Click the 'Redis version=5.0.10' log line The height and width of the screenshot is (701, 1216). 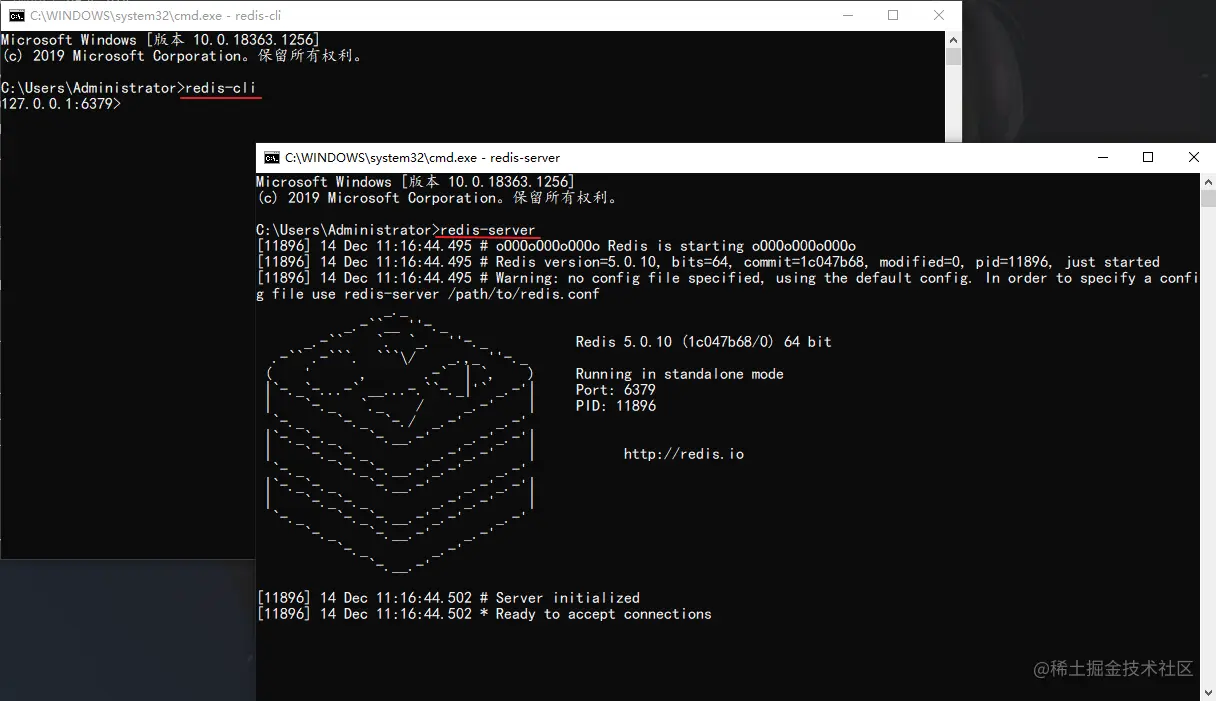pos(708,262)
